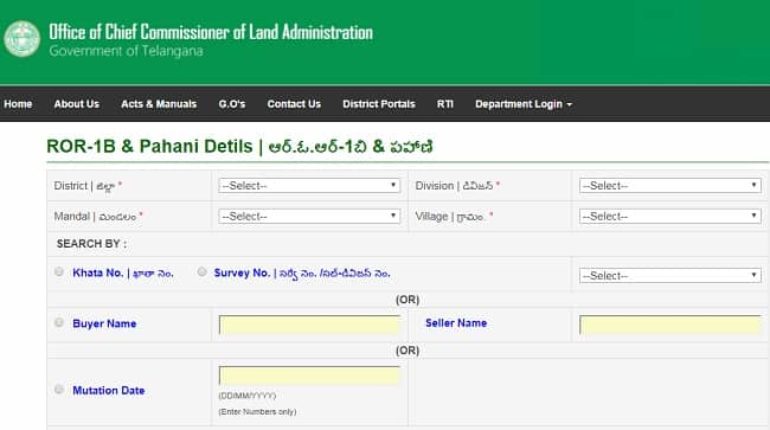Screen dimensions: 770x430
Task: Click the Mutation Date label
Action: coord(109,391)
